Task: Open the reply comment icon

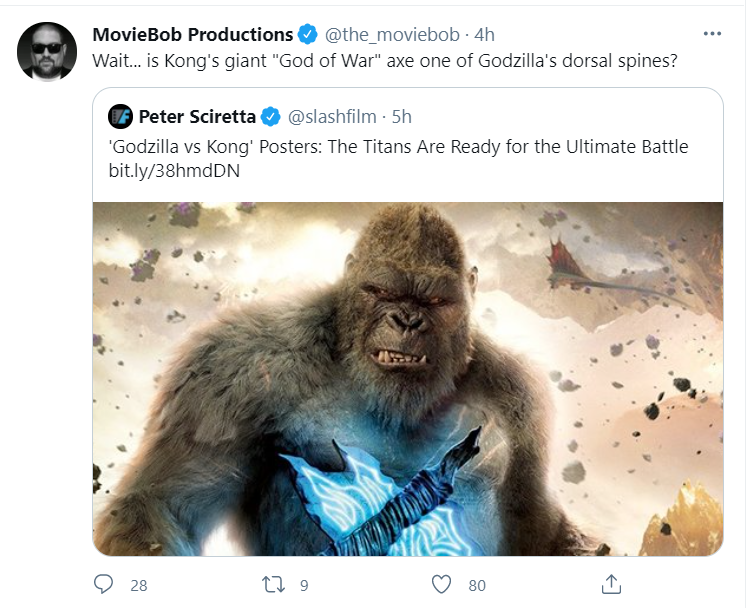Action: [x=103, y=584]
